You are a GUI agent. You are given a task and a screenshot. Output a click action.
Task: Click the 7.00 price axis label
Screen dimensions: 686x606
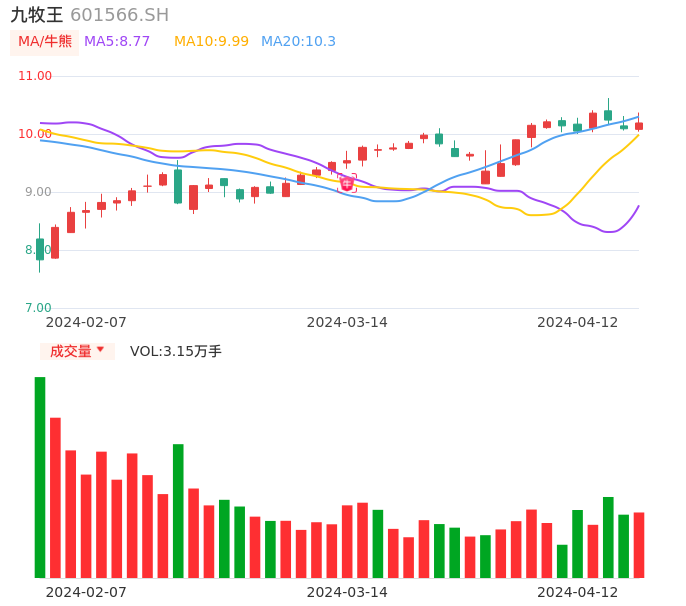coord(38,308)
